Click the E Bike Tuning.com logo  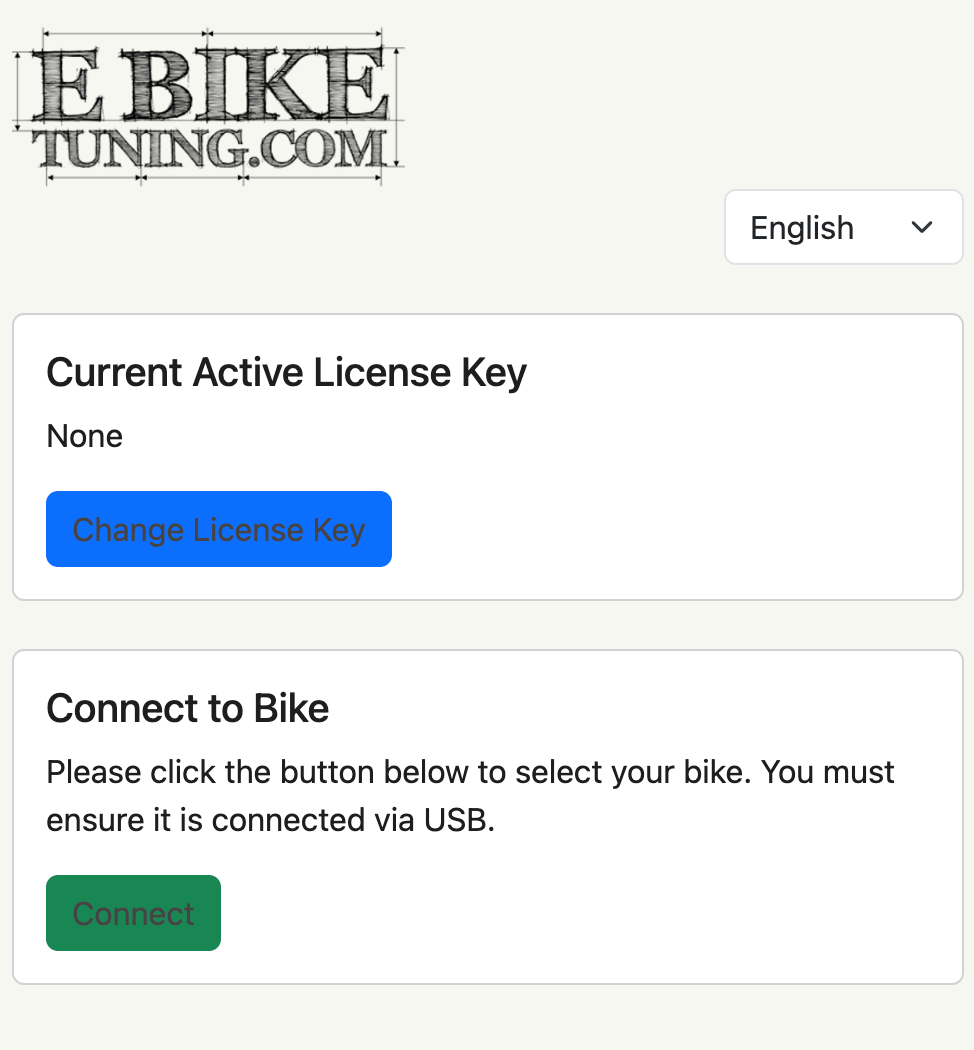pos(208,107)
